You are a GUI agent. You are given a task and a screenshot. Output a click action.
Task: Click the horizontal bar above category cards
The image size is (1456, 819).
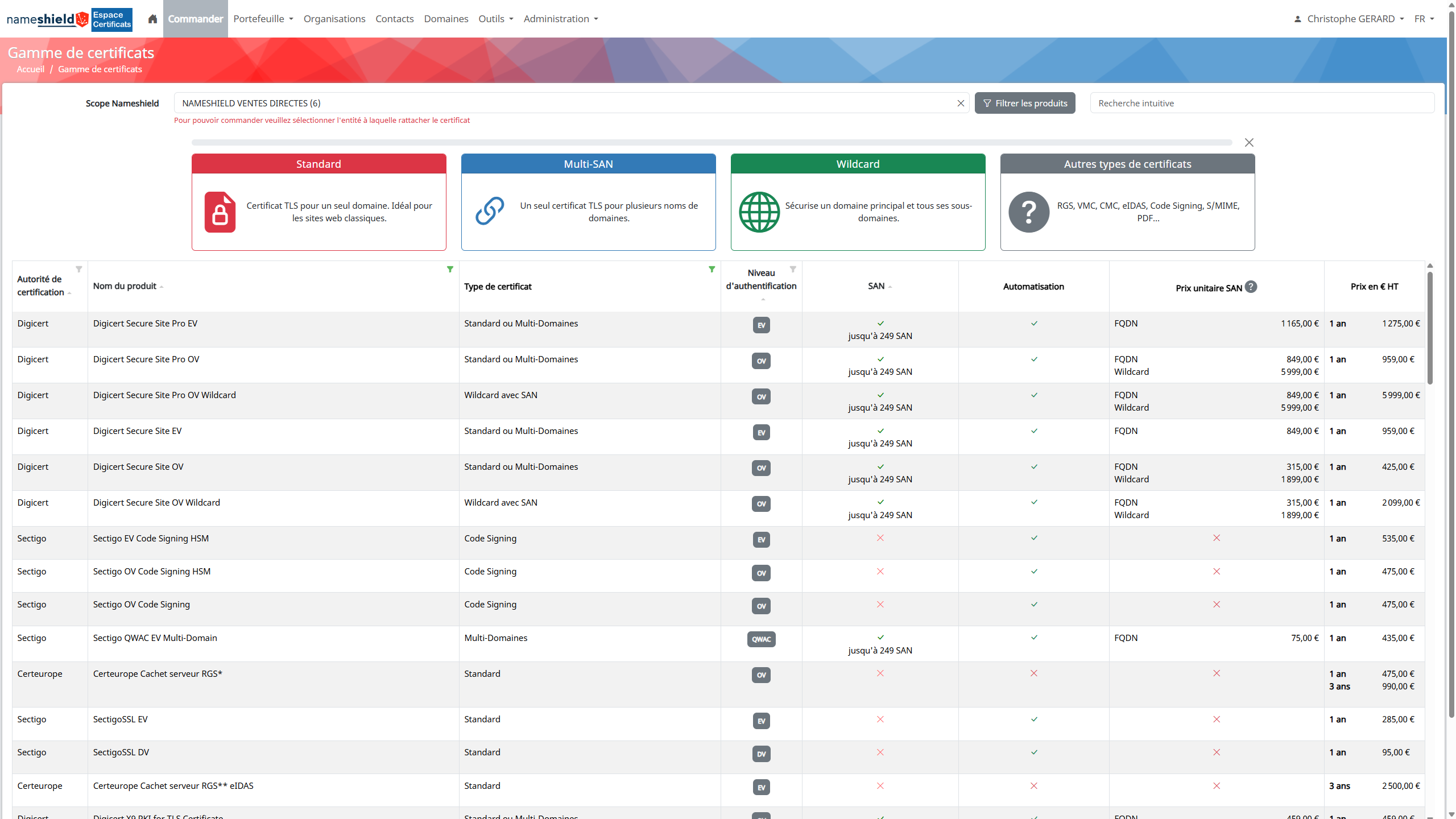pyautogui.click(x=712, y=142)
